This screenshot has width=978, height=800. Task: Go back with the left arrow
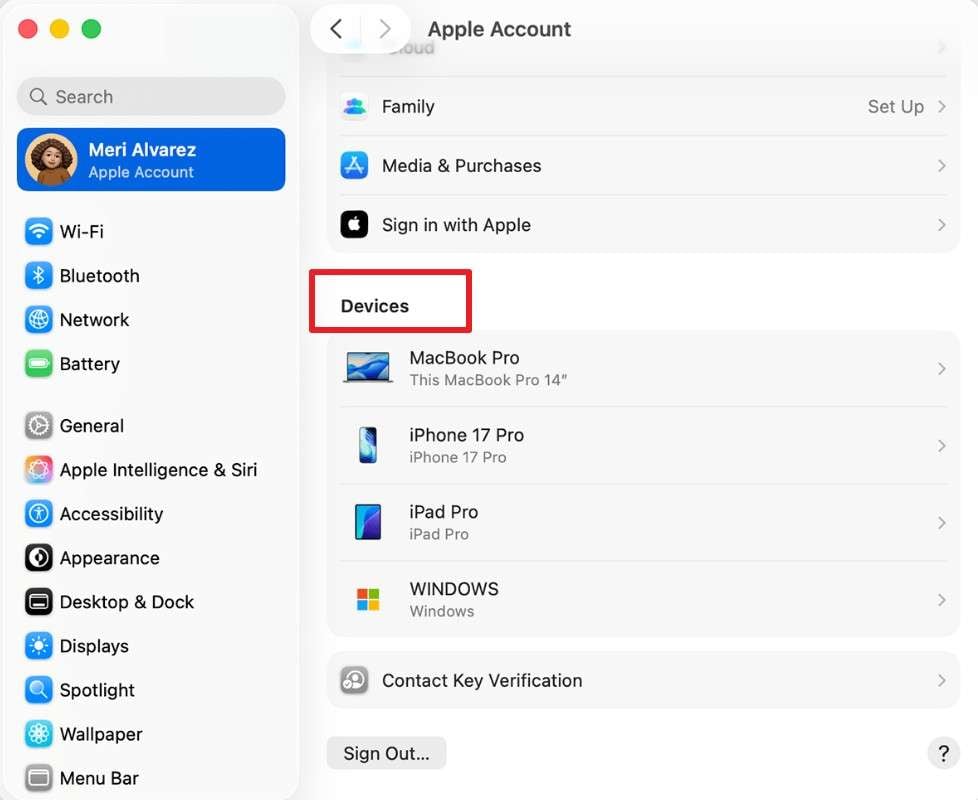336,29
